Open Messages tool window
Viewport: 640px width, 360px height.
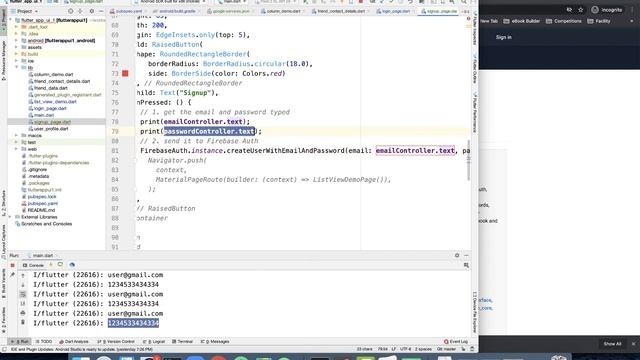click(x=215, y=342)
